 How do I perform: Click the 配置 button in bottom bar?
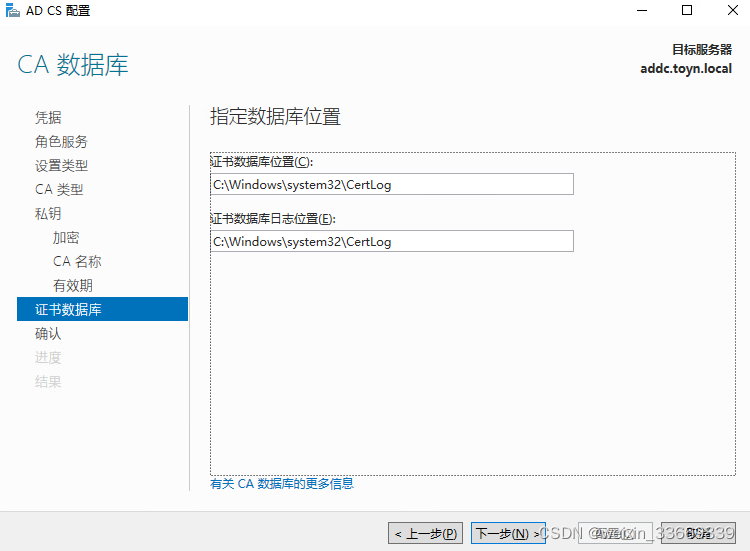(615, 533)
